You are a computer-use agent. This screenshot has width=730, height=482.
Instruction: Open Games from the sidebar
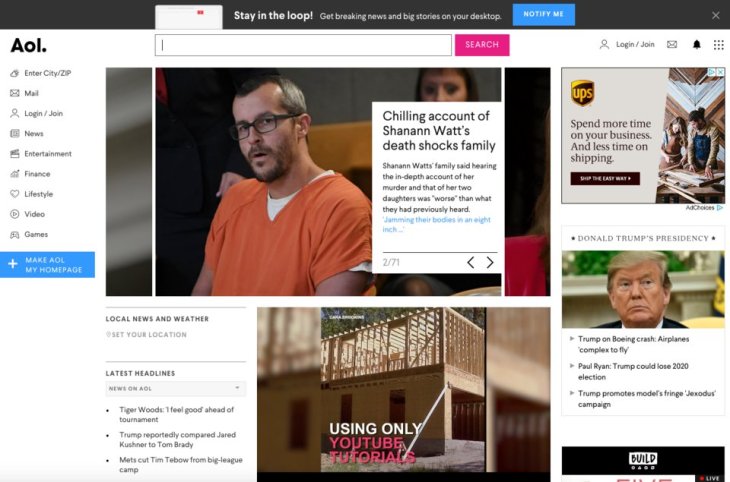(x=36, y=234)
